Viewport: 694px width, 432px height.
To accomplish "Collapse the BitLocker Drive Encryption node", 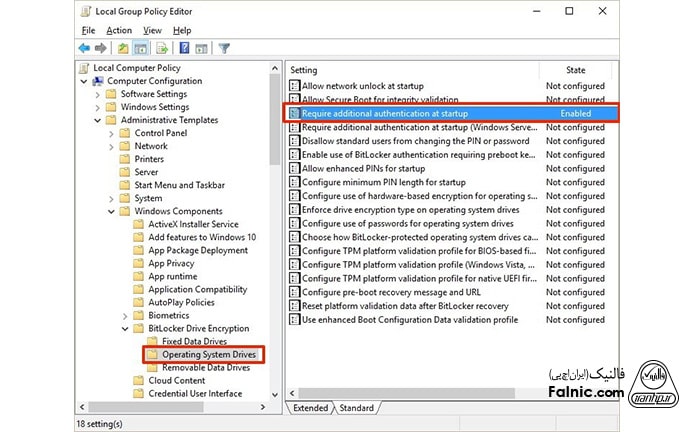I will [125, 328].
